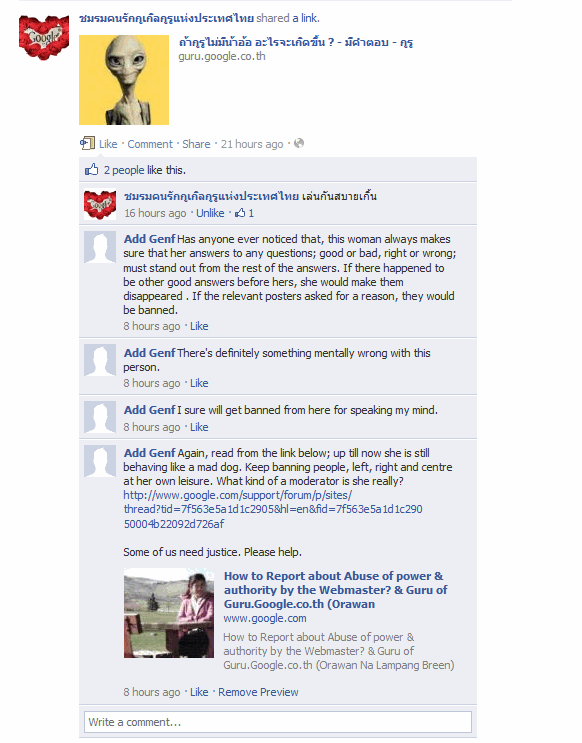The image size is (582, 743).
Task: Click thumbs-up count icon on first comment
Action: [241, 213]
